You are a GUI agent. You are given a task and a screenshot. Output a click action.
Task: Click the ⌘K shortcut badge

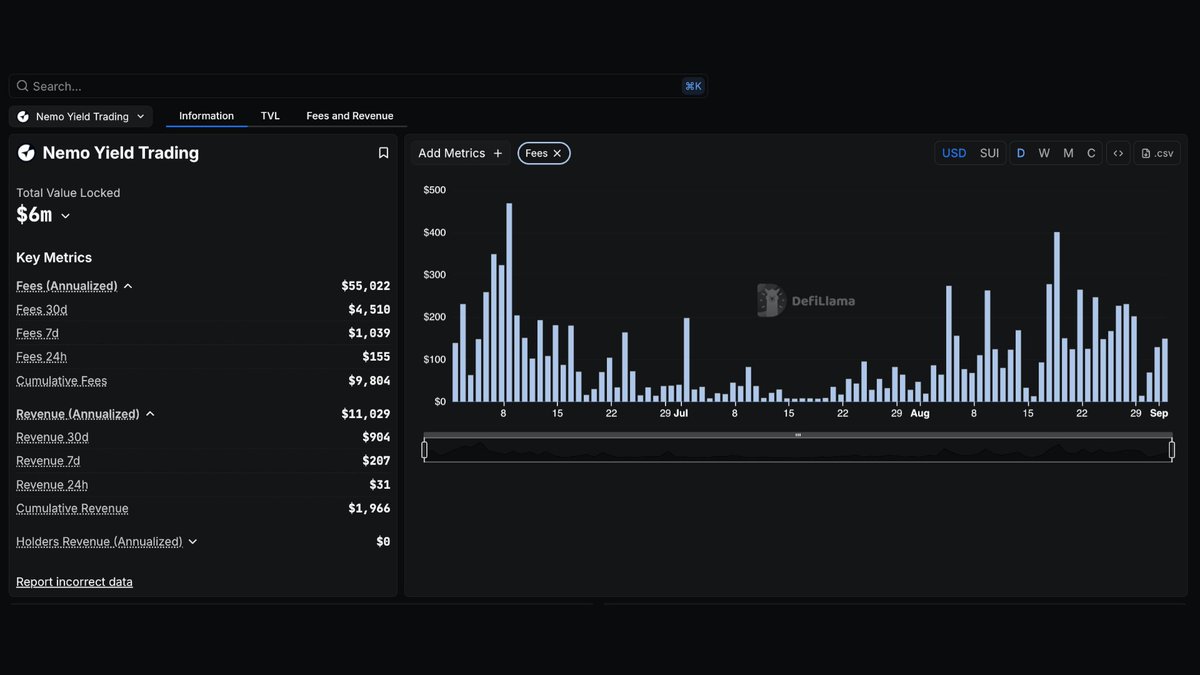click(x=693, y=86)
